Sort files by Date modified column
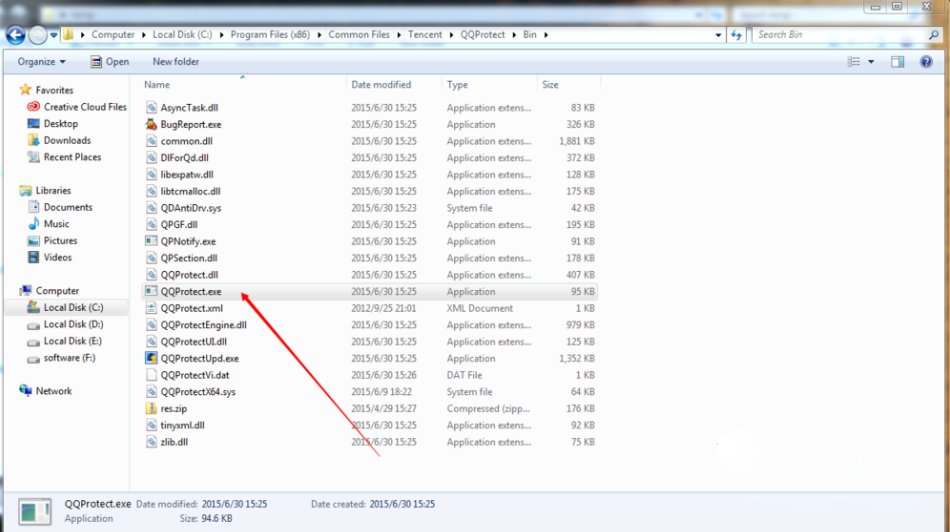 tap(381, 85)
